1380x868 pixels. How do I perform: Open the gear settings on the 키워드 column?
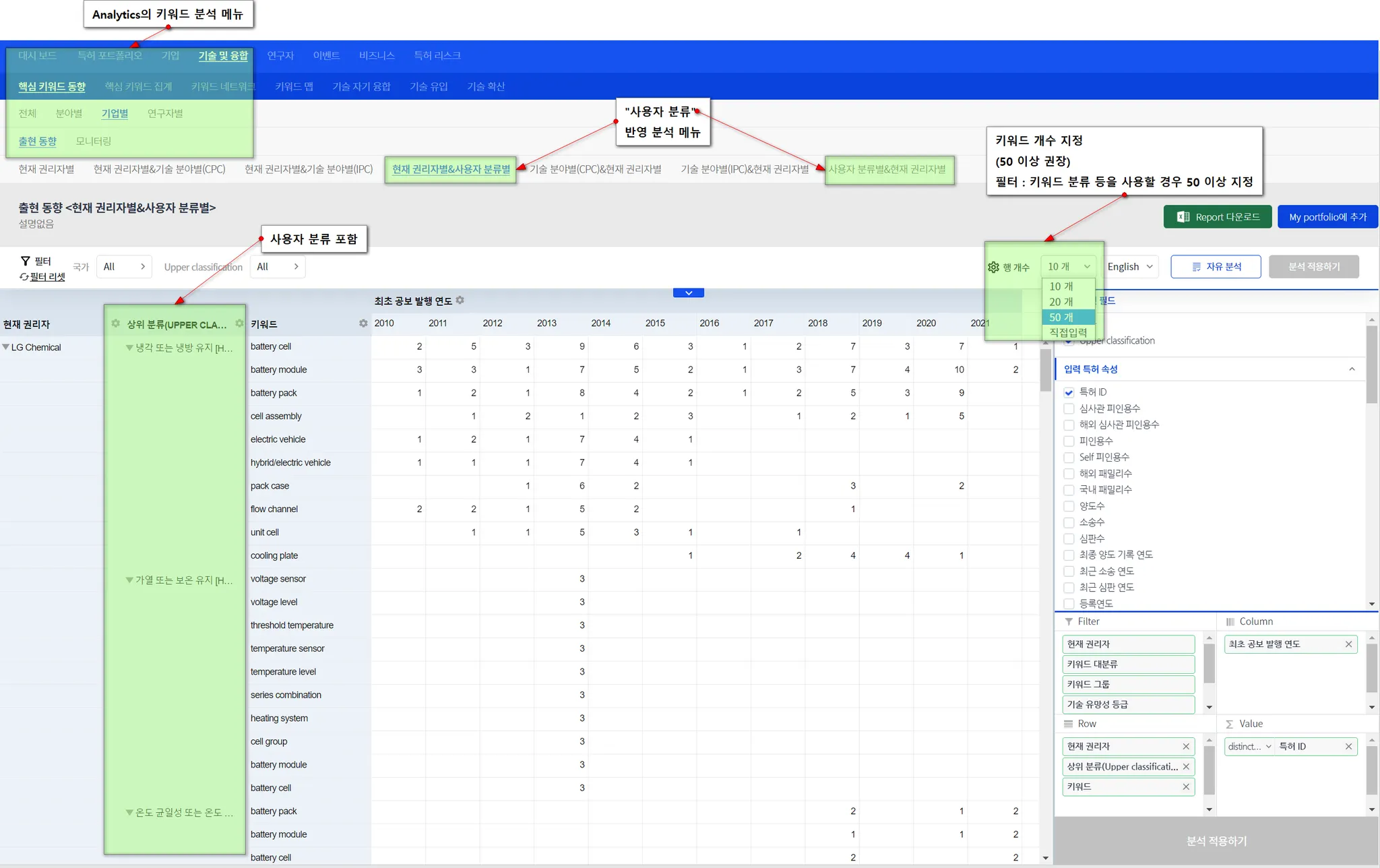363,323
